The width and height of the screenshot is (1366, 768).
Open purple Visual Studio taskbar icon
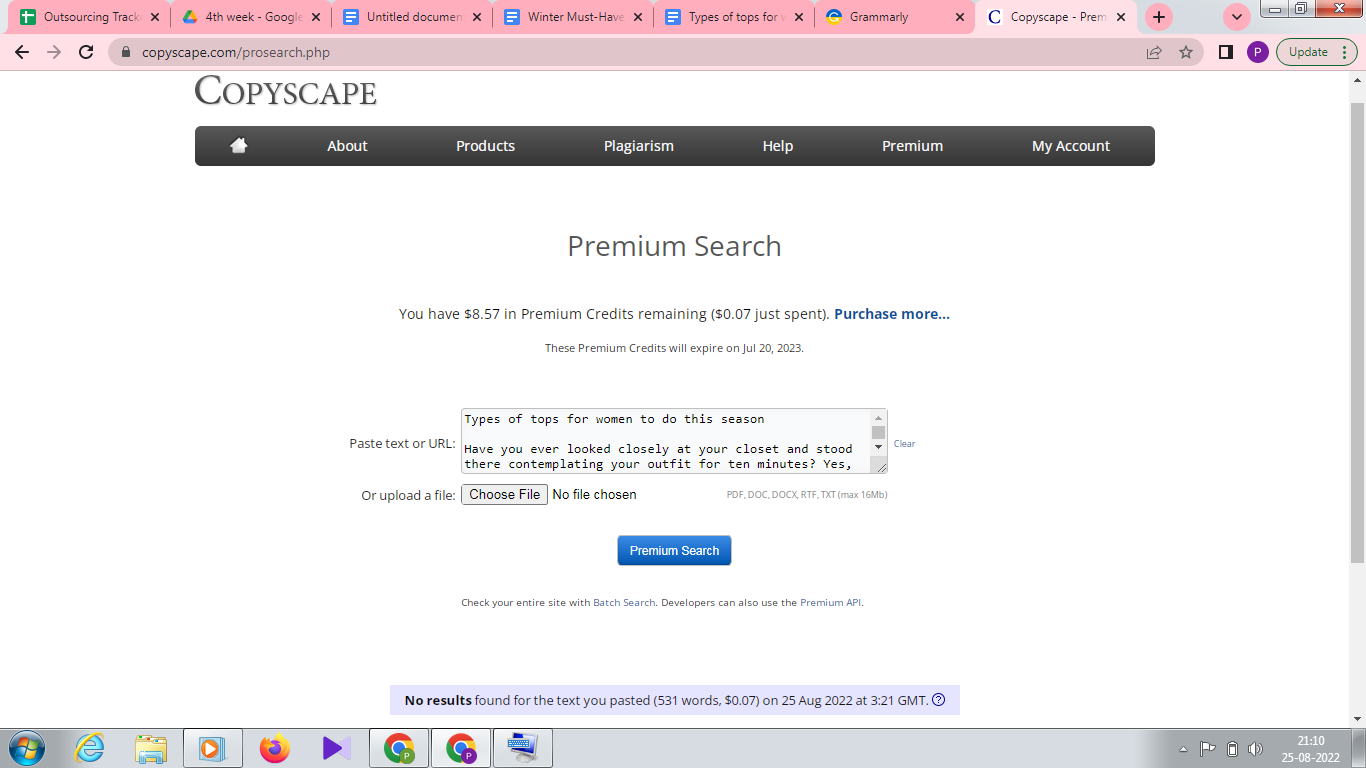point(336,748)
